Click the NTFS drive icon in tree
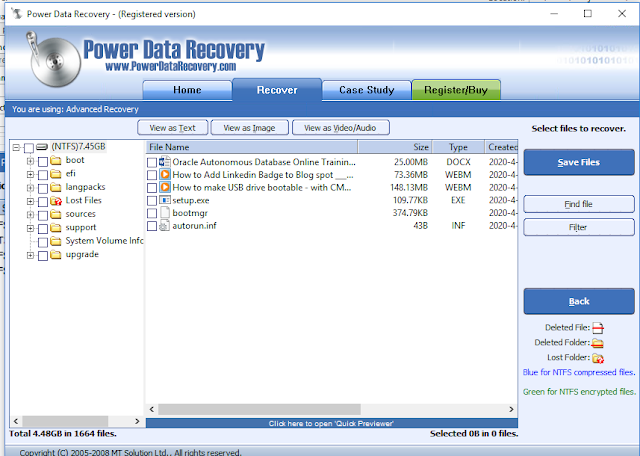Screen dimensions: 640x456 pos(42,147)
